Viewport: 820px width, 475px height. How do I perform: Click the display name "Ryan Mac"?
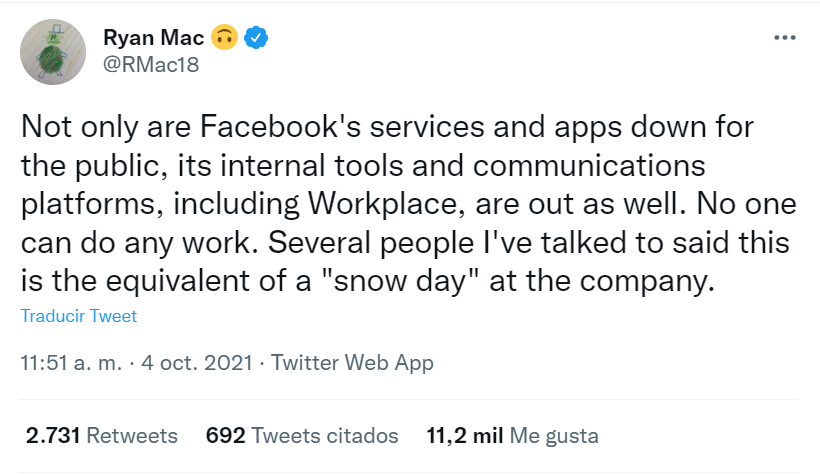pos(152,39)
